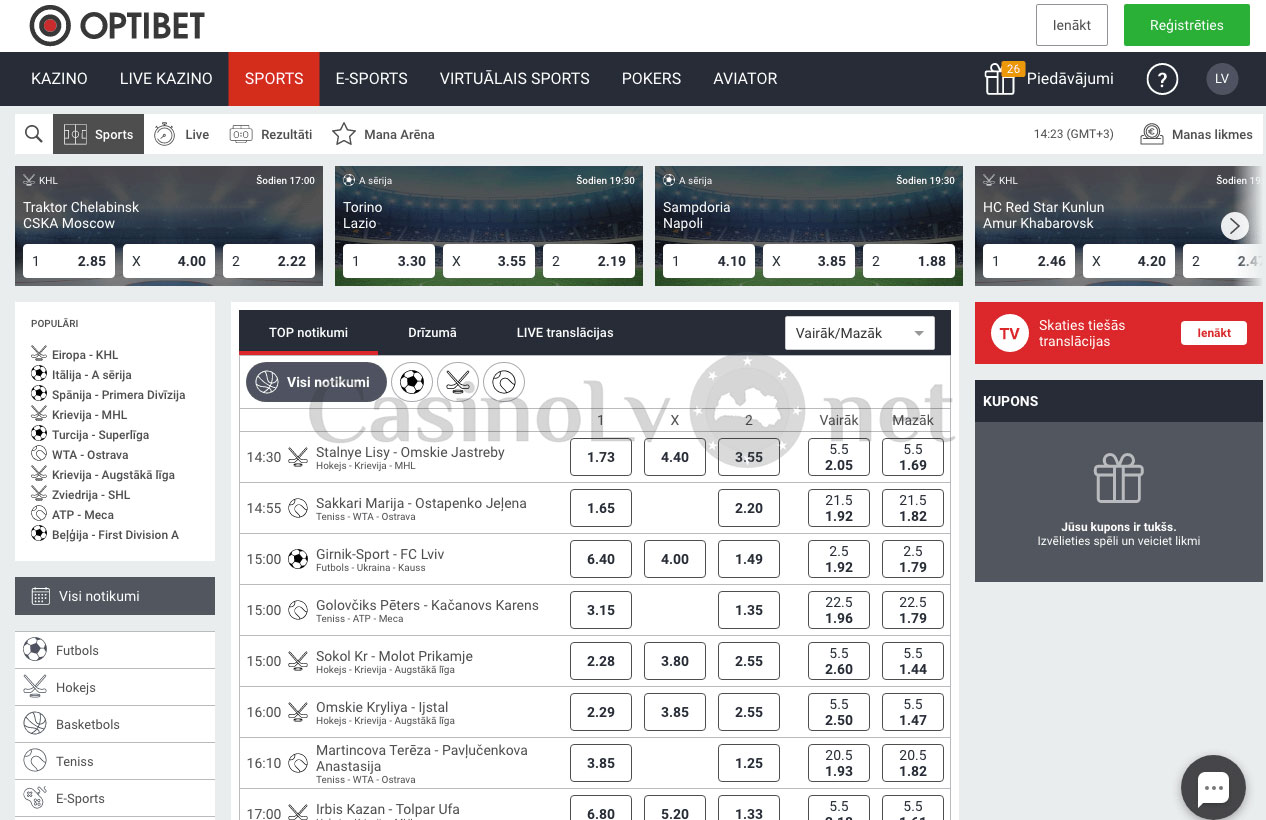
Task: Open the Piedāvājumi gift icon
Action: pyautogui.click(x=1000, y=79)
